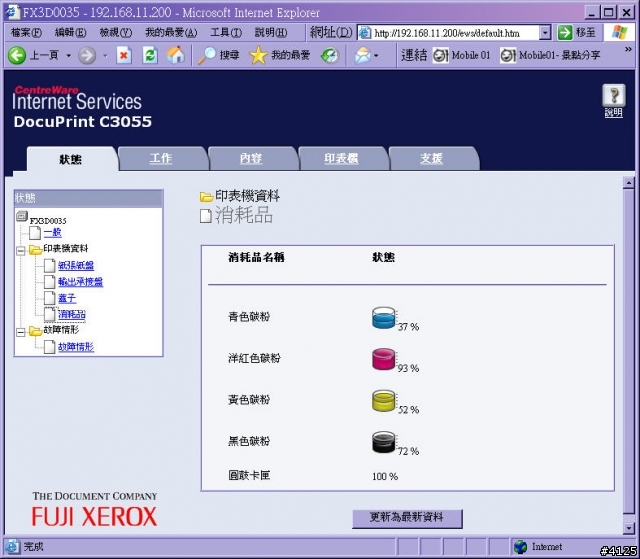Screen dimensions: 640x559
Task: Click Internet zone globe in status bar
Action: pos(520,547)
